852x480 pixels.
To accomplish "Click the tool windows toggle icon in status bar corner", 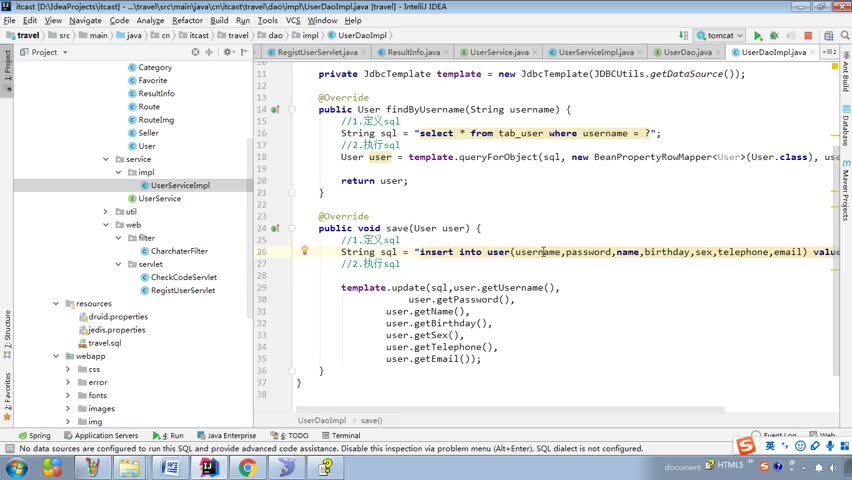I will pos(9,448).
